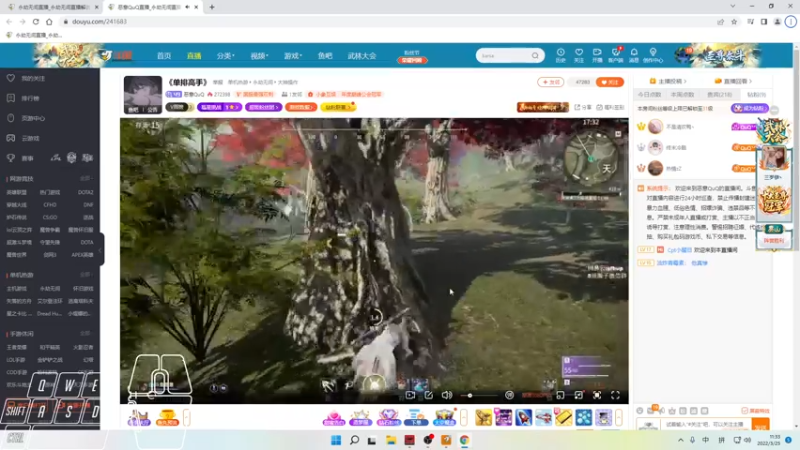Toggle picture-in-picture mini window icon
The height and width of the screenshot is (450, 800).
tap(560, 395)
